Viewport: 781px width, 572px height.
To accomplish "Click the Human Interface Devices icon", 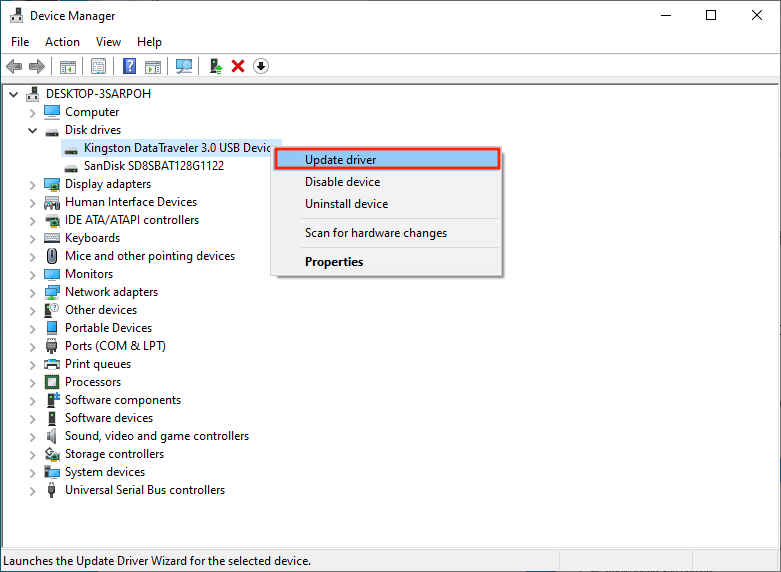I will tap(52, 202).
